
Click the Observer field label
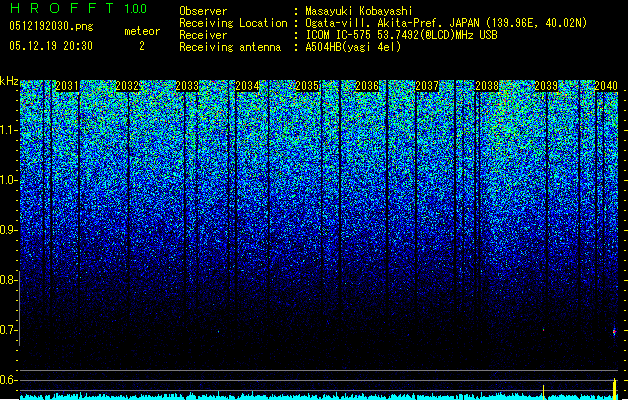tap(203, 11)
